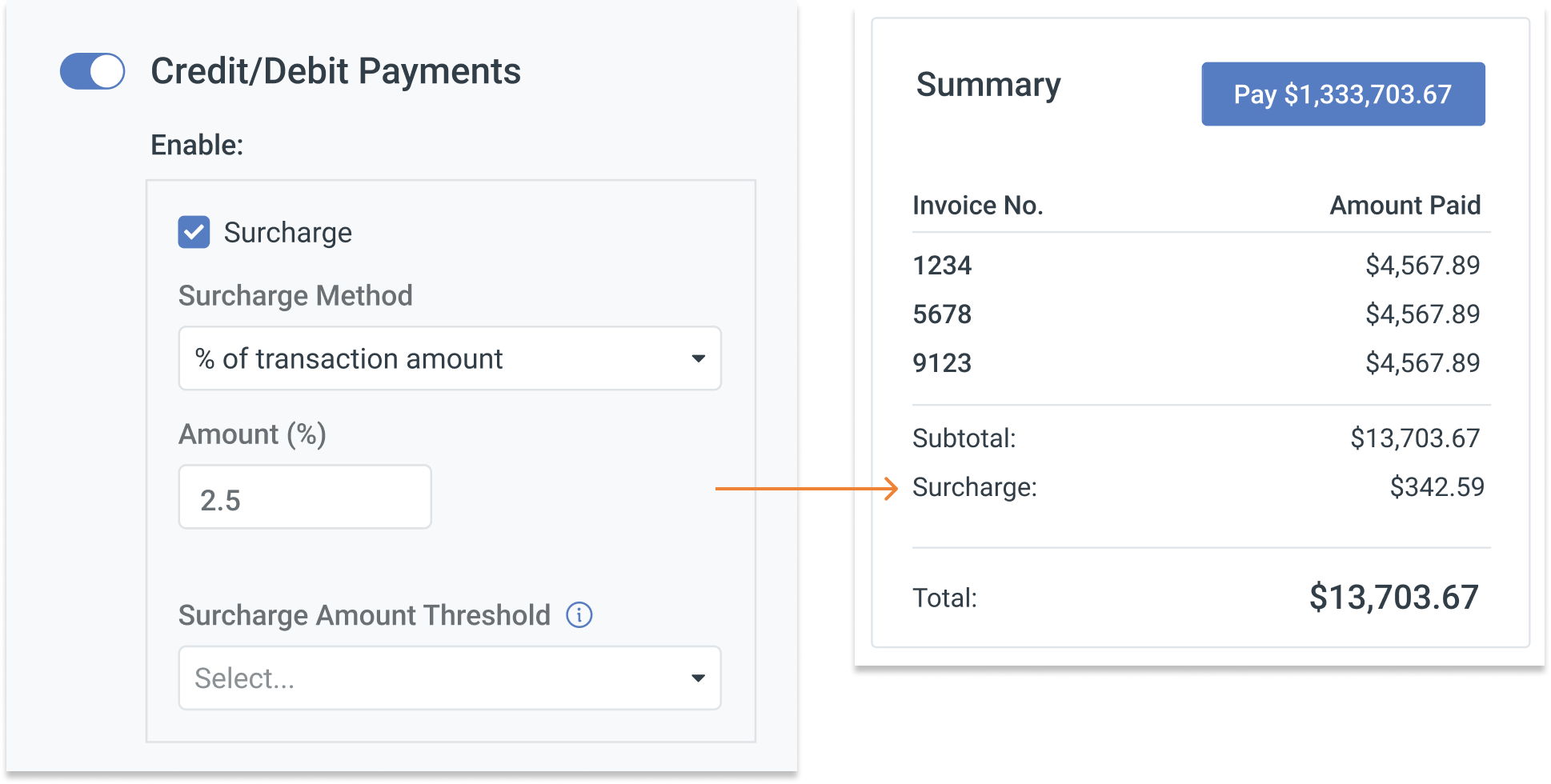Click the Pay $1,333,703.67 button
Viewport: 1551px width, 784px height.
pyautogui.click(x=1342, y=94)
